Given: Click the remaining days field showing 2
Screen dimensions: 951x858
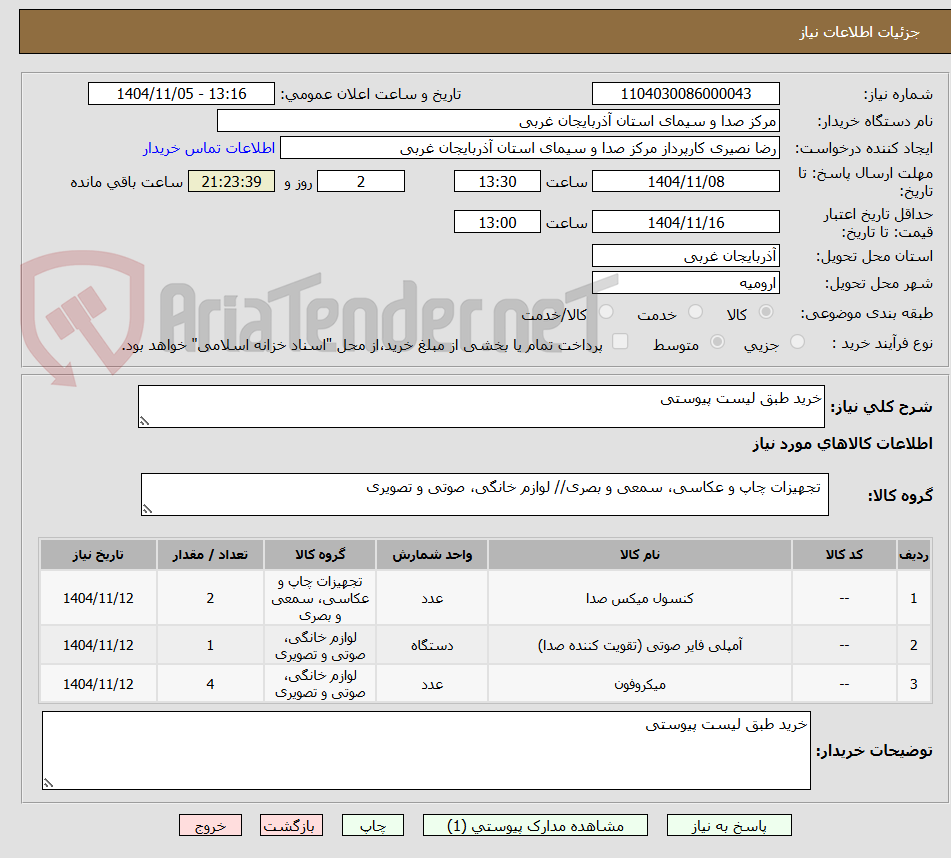Looking at the screenshot, I should [x=361, y=181].
